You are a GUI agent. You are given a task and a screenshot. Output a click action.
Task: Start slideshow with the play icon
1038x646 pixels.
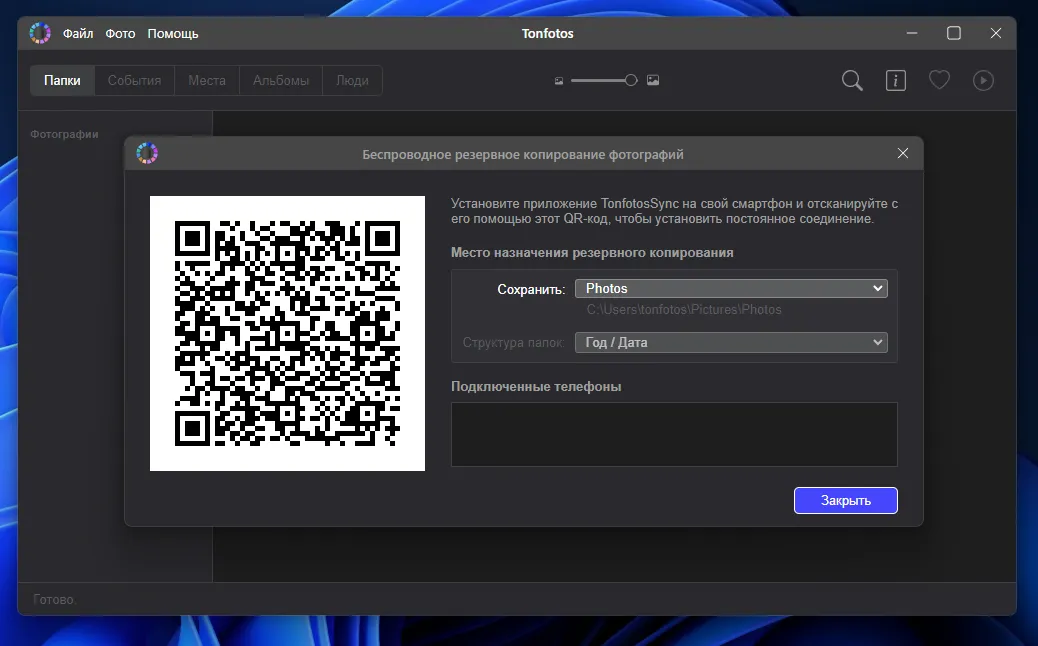pyautogui.click(x=983, y=81)
